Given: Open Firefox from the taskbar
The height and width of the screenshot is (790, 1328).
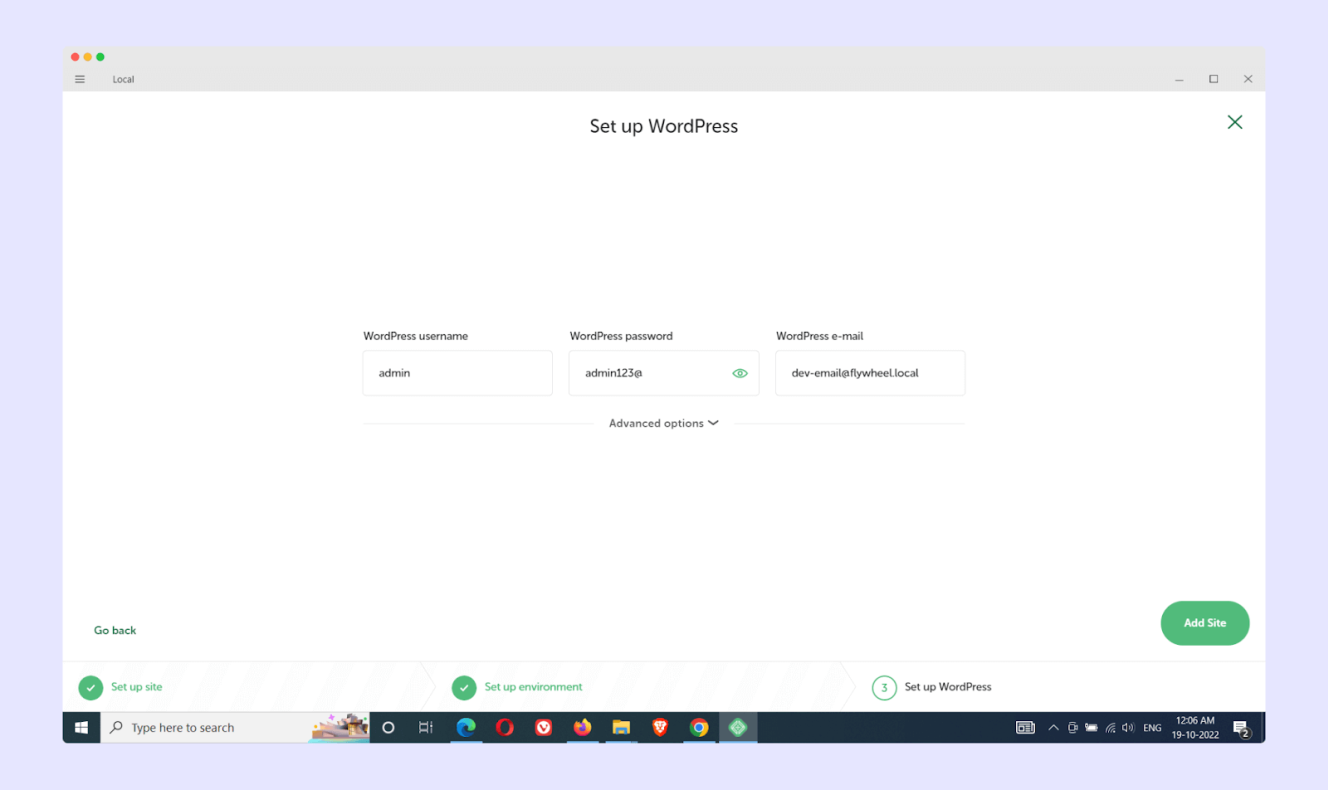Looking at the screenshot, I should pos(582,727).
